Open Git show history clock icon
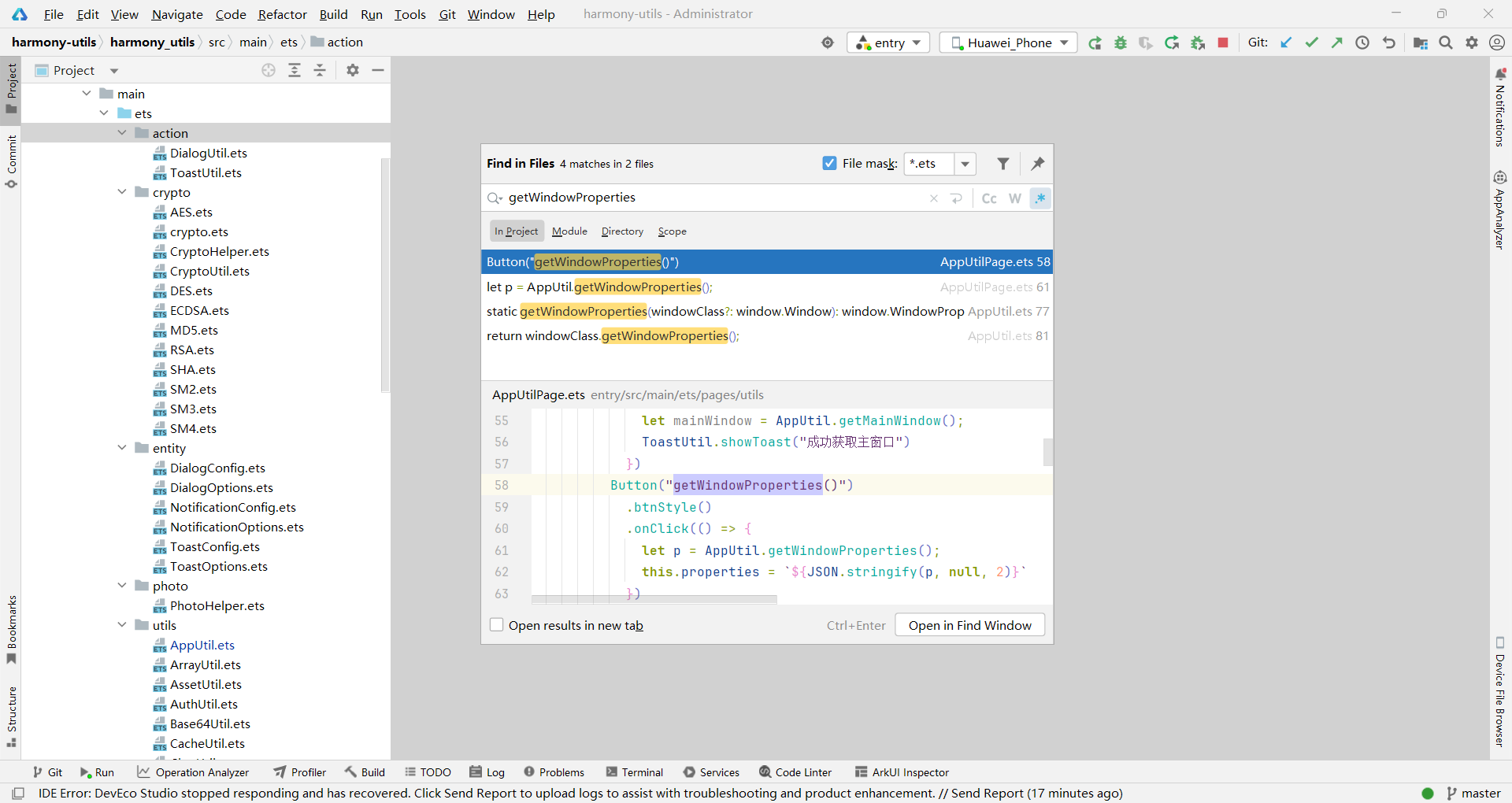This screenshot has width=1512, height=803. click(x=1362, y=43)
